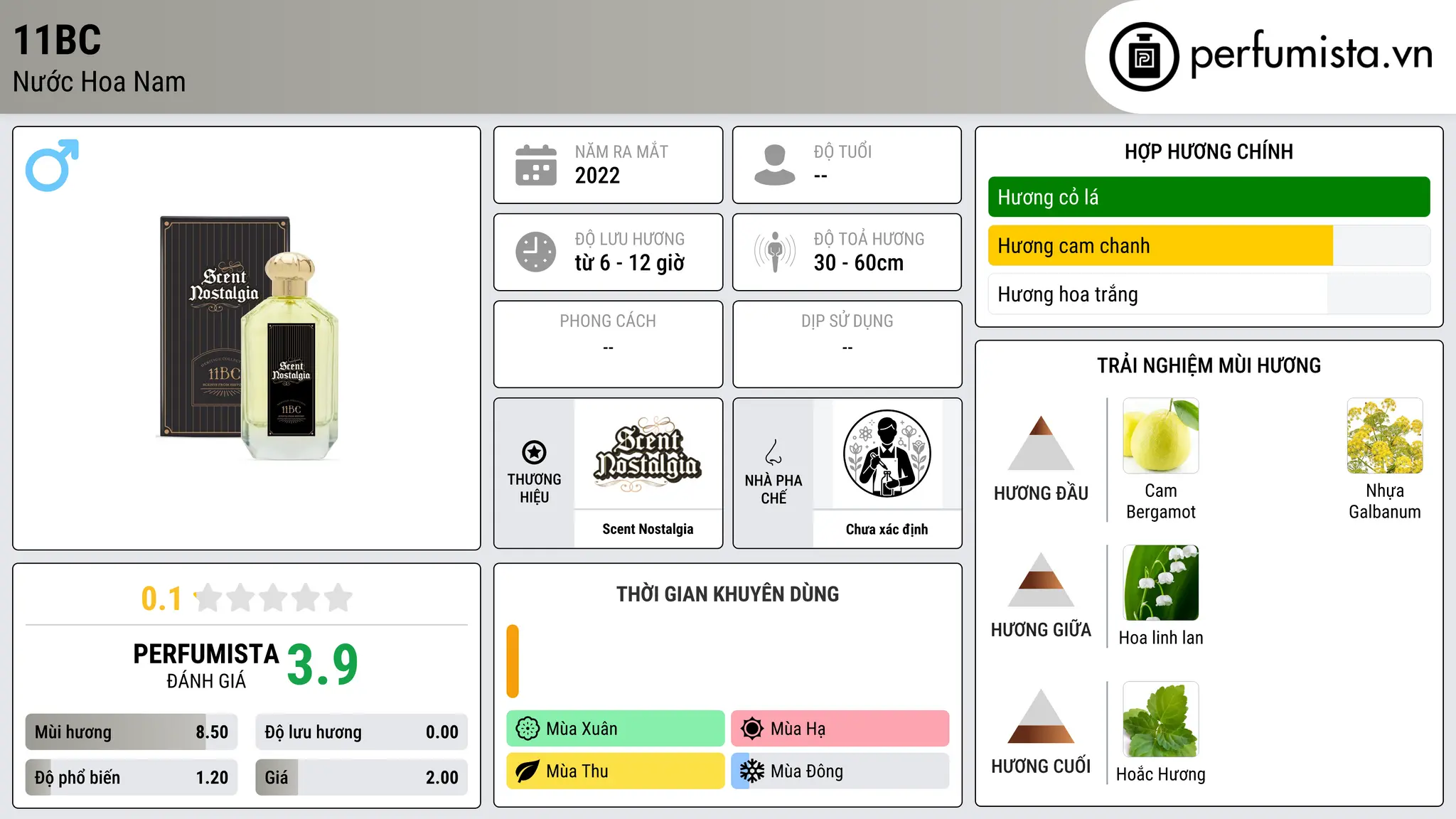
Task: Click the snowflake icon in Mùa Đông
Action: point(752,771)
